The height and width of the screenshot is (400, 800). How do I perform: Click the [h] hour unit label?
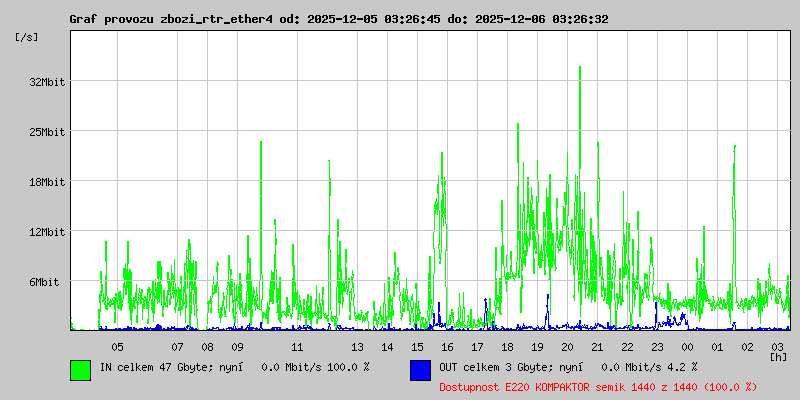pyautogui.click(x=778, y=357)
